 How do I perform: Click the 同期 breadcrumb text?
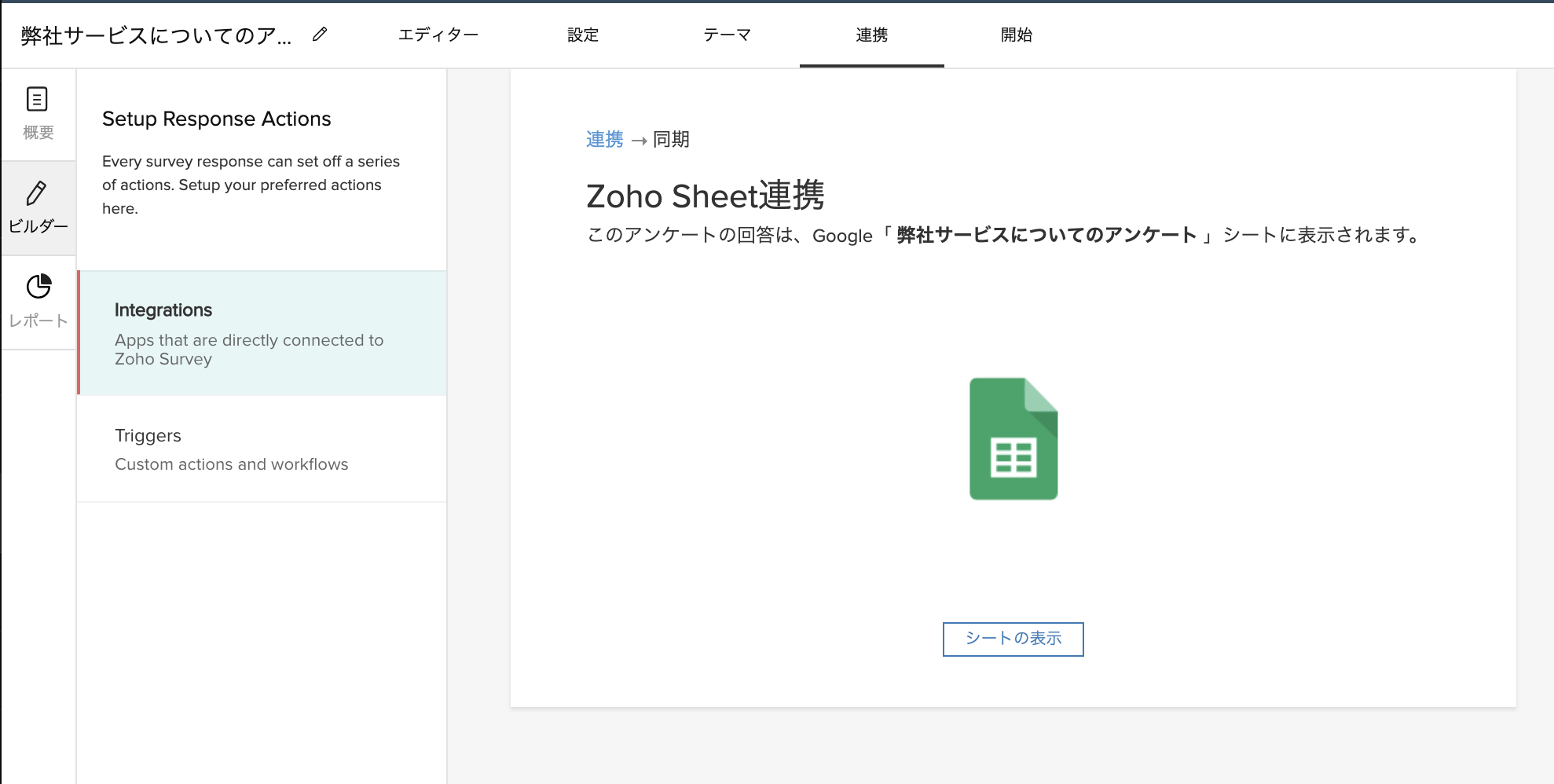[x=671, y=139]
